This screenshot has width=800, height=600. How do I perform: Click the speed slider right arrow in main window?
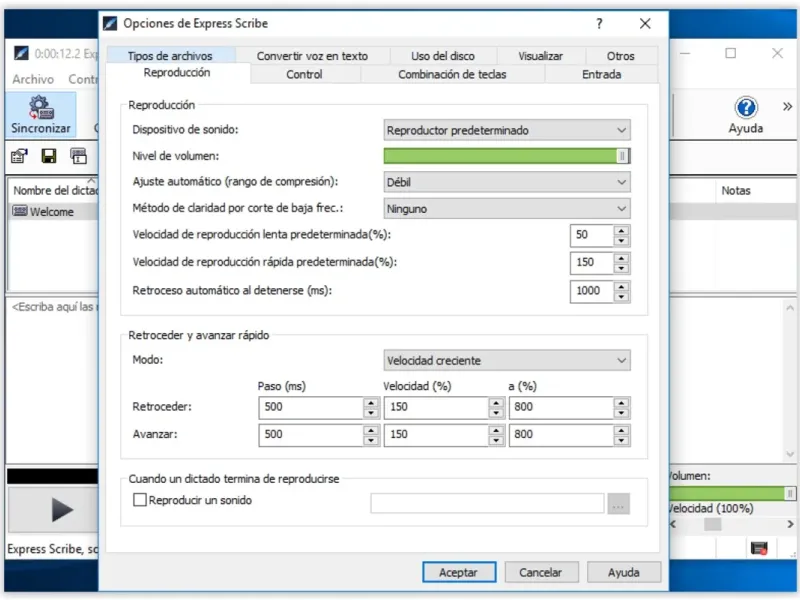tap(790, 524)
